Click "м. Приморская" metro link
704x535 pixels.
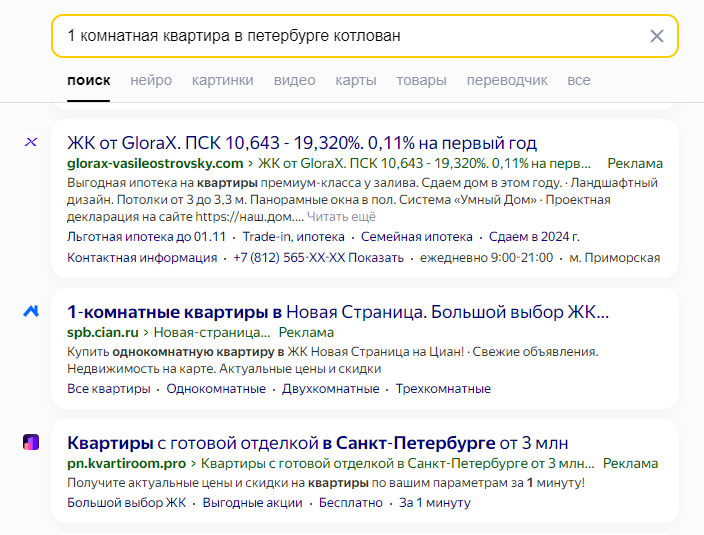tap(615, 258)
